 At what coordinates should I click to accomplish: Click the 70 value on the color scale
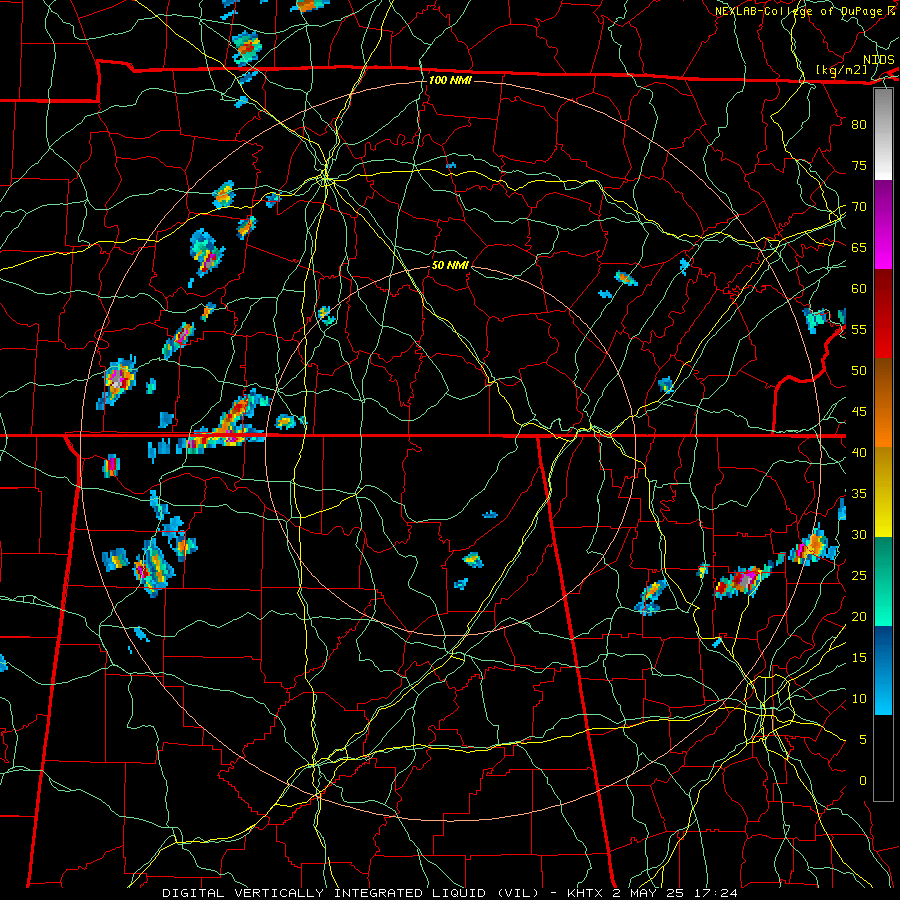click(x=859, y=207)
